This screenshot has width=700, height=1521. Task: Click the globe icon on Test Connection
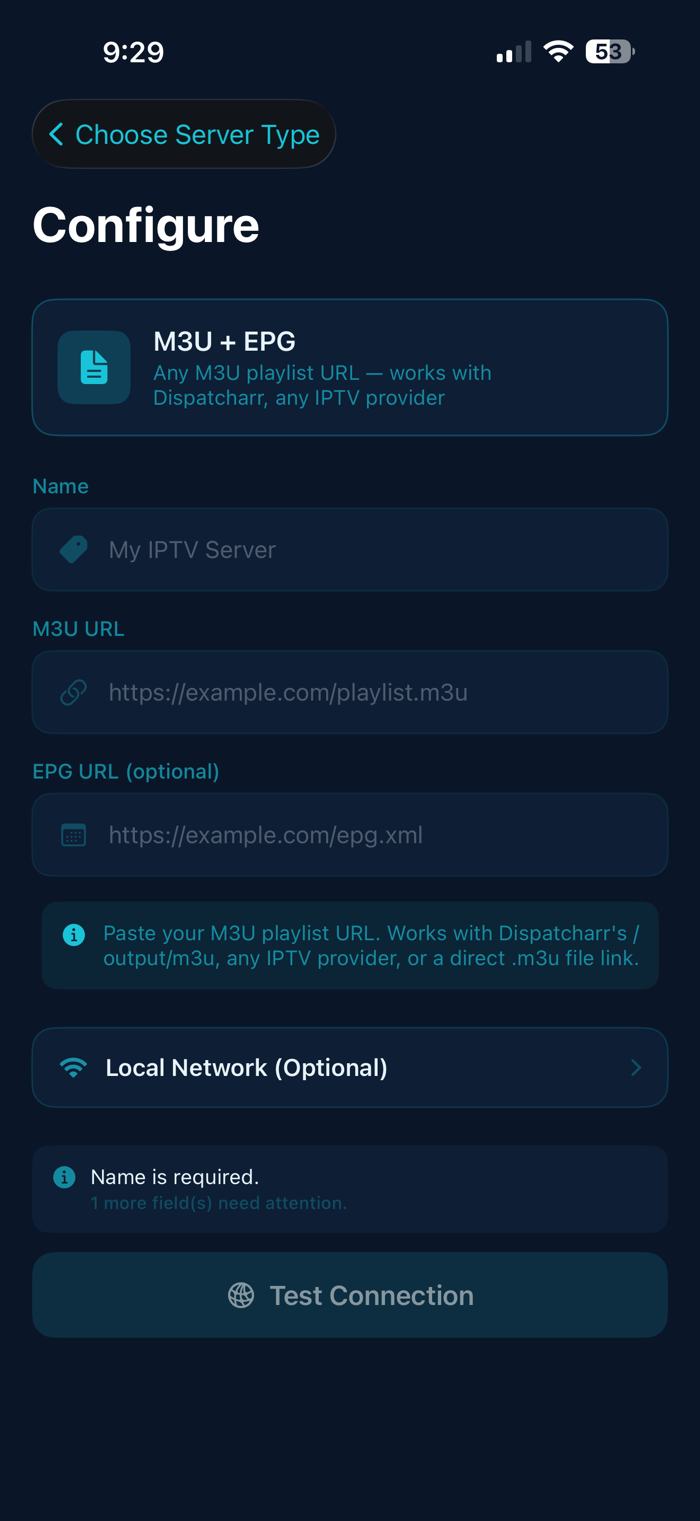pos(241,1295)
